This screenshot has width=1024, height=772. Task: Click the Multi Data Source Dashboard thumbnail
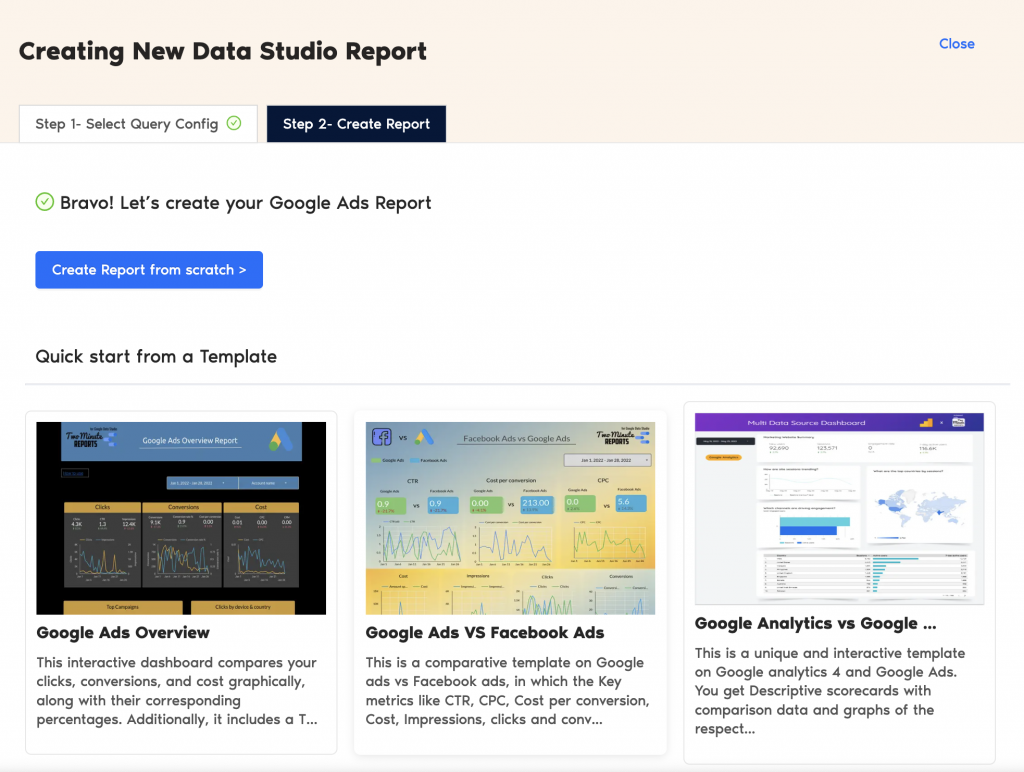coord(839,509)
